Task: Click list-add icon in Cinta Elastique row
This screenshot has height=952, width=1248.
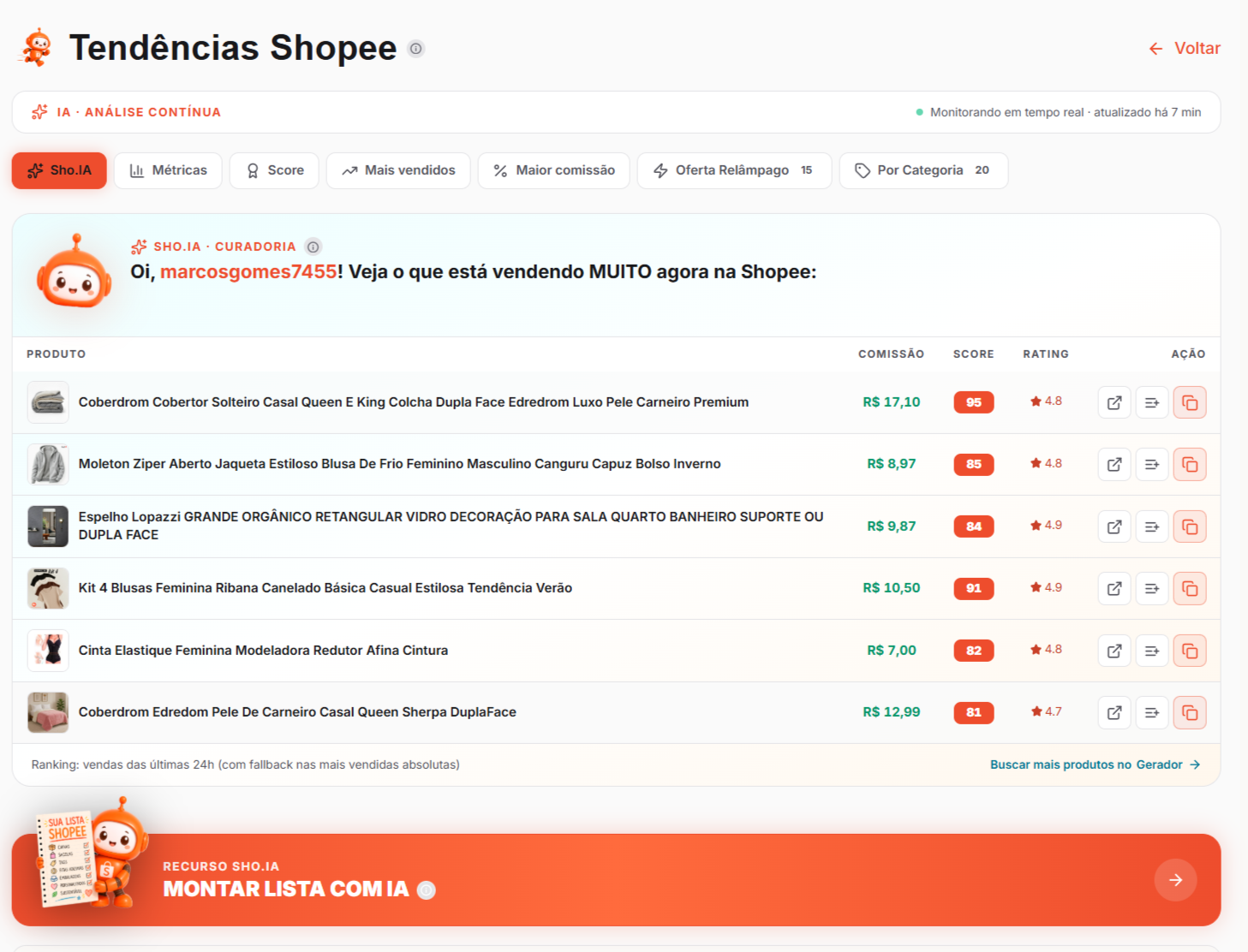Action: pos(1152,651)
